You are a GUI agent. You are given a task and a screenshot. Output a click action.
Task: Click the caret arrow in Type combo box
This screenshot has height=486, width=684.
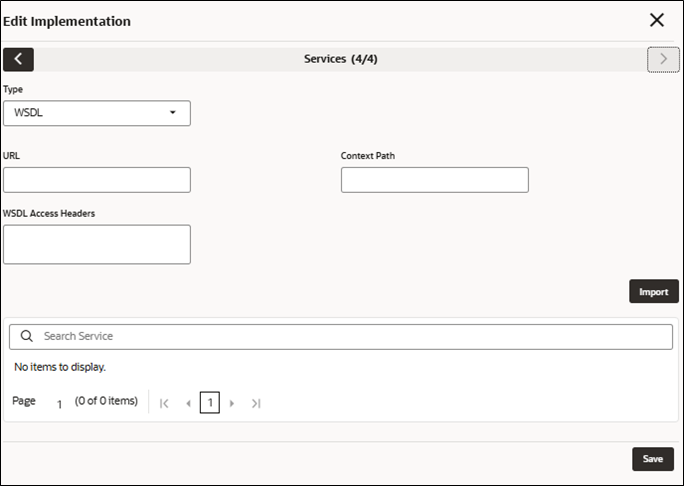[173, 113]
